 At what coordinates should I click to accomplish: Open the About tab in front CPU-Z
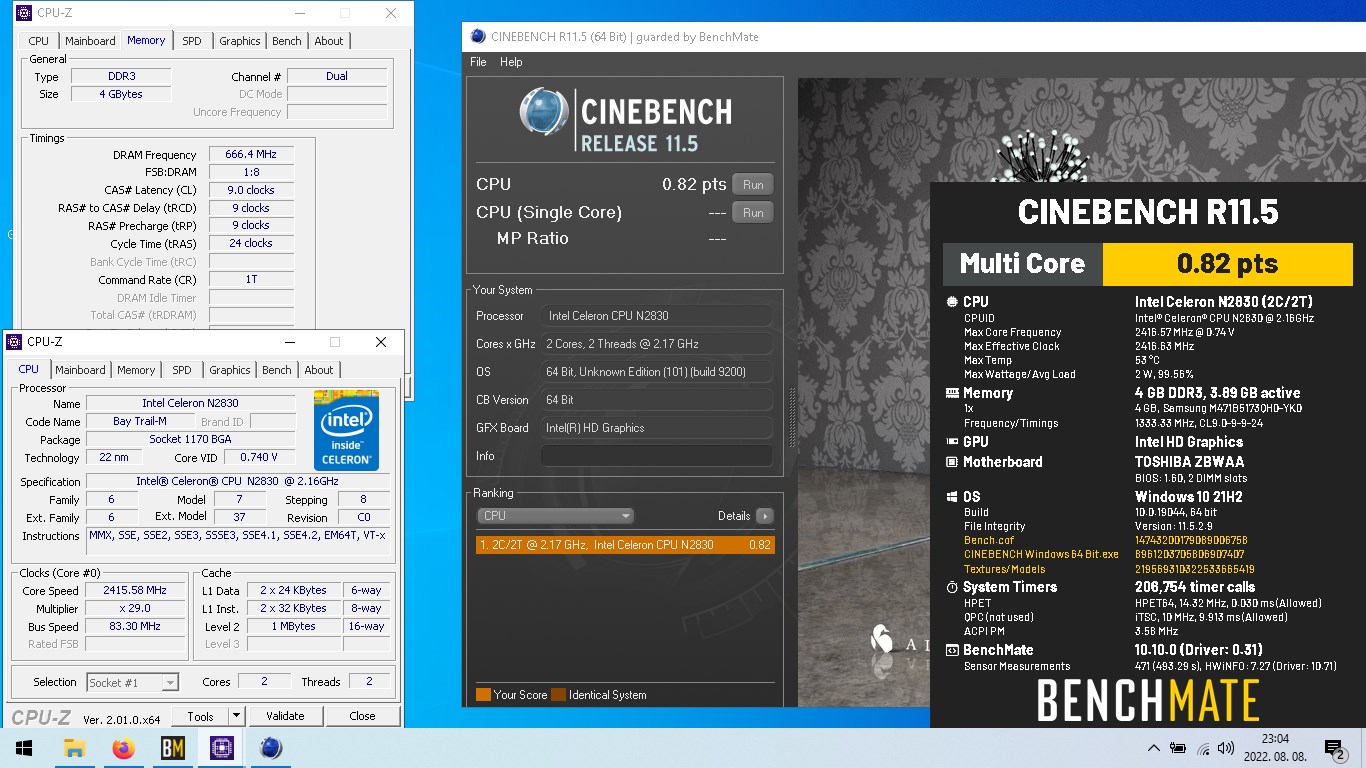tap(319, 370)
